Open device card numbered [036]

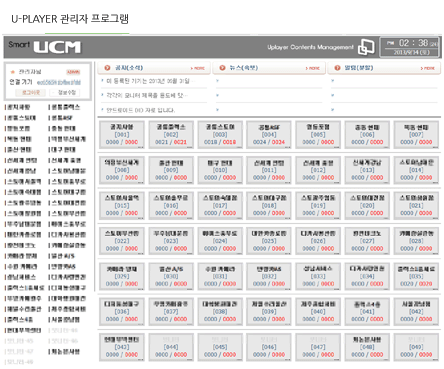122,312
